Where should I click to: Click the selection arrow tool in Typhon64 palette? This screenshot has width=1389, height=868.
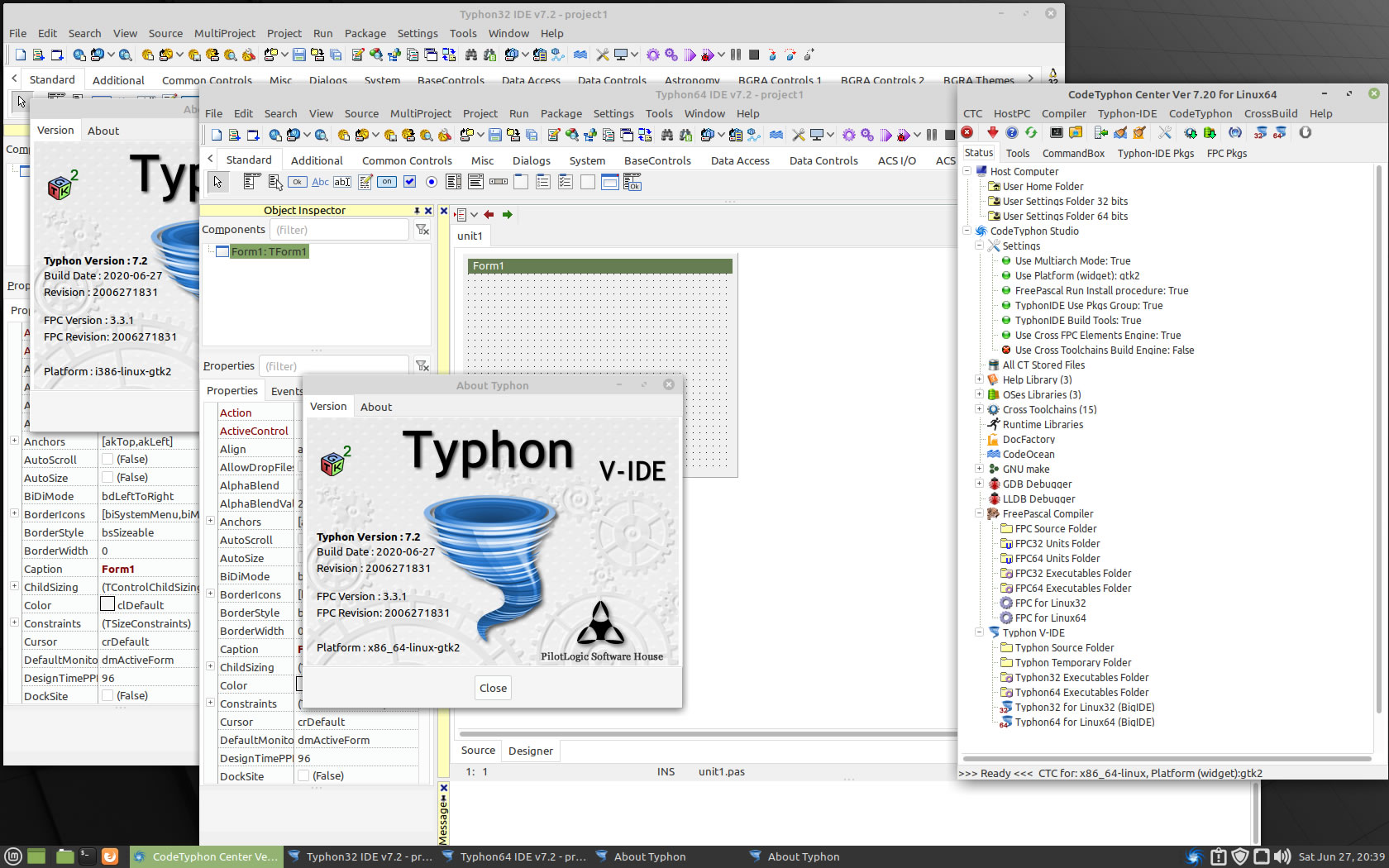tap(217, 182)
